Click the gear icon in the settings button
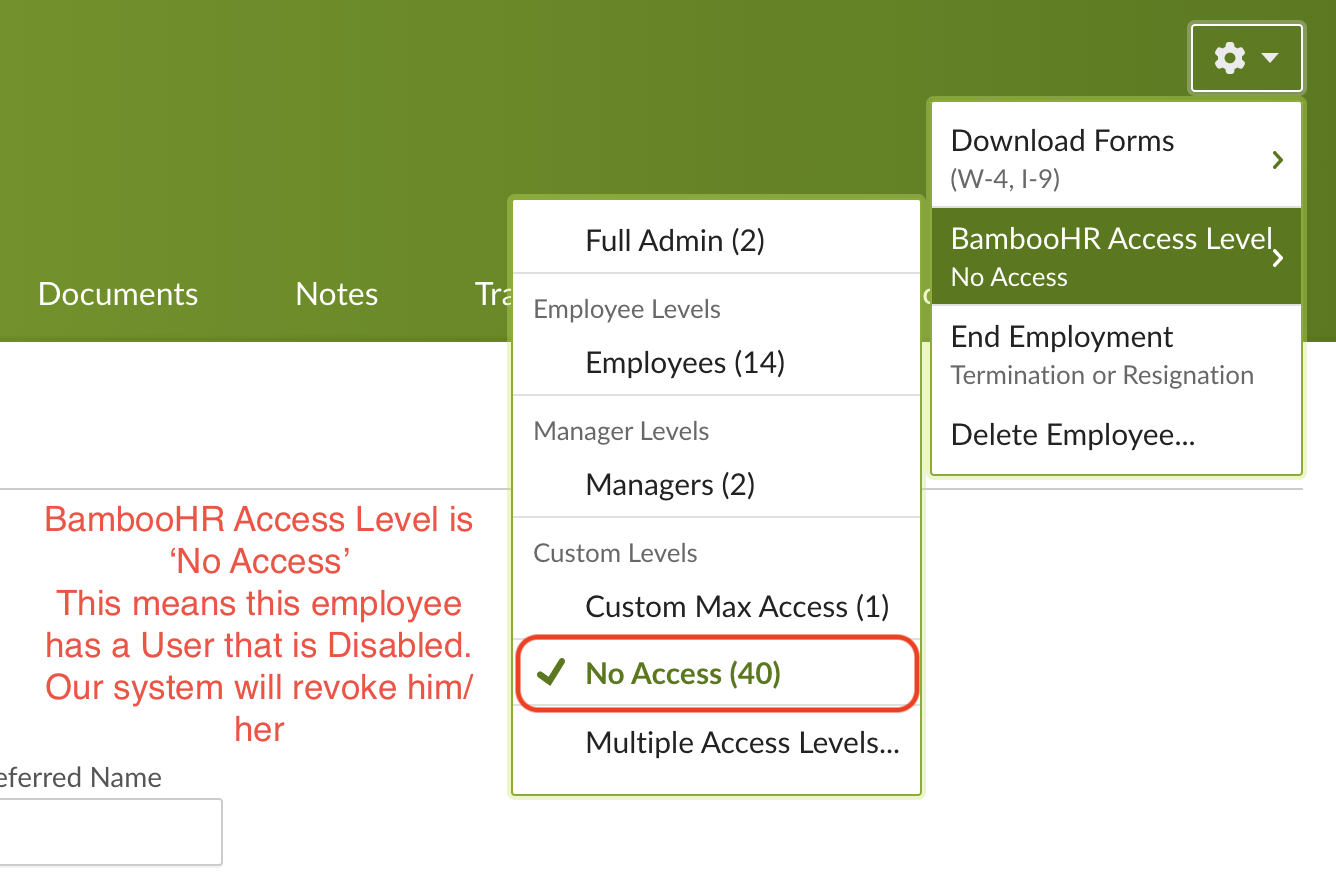This screenshot has height=876, width=1336. [1230, 59]
